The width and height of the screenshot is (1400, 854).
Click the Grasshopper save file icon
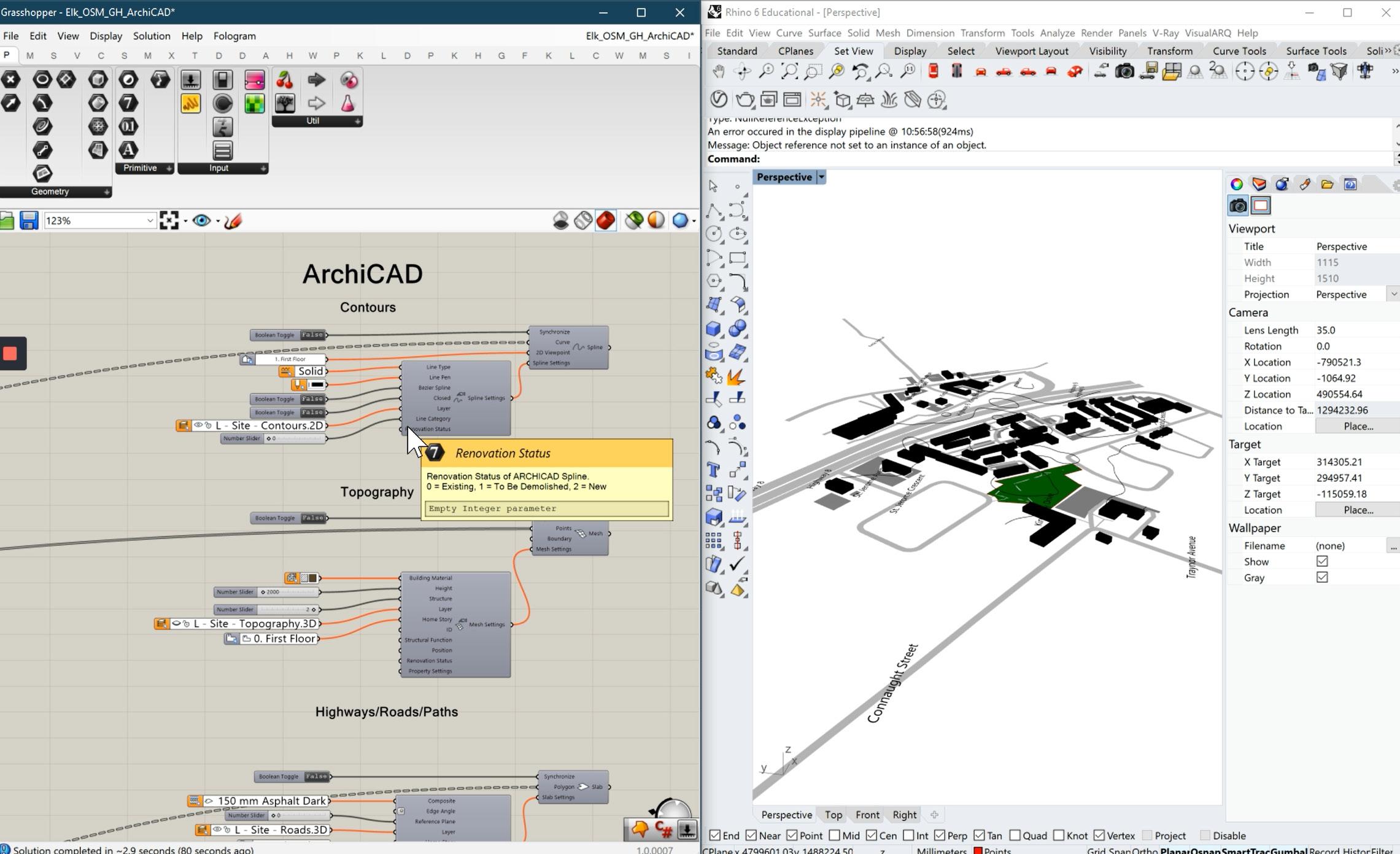tap(28, 220)
